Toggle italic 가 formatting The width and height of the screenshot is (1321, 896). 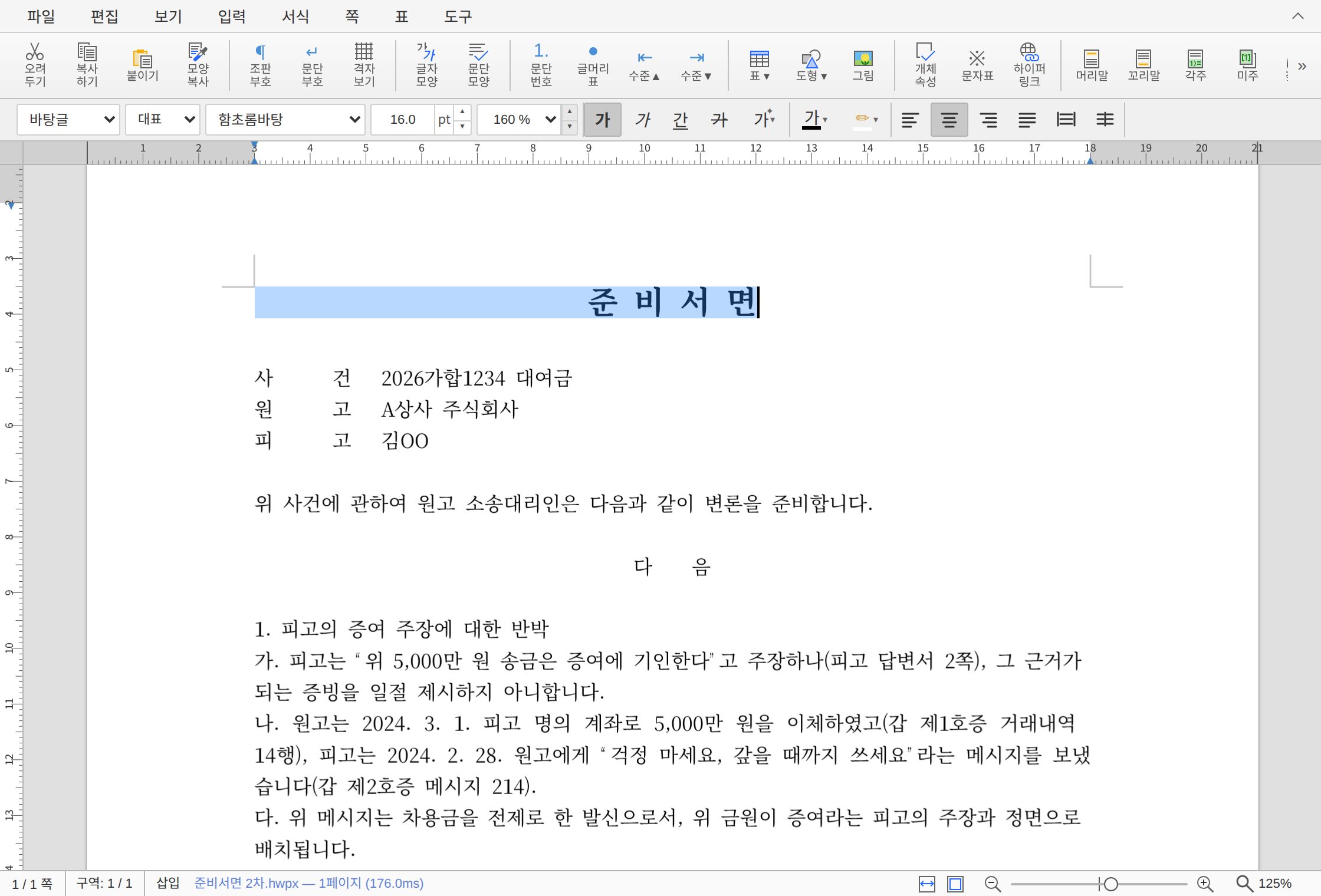(642, 120)
